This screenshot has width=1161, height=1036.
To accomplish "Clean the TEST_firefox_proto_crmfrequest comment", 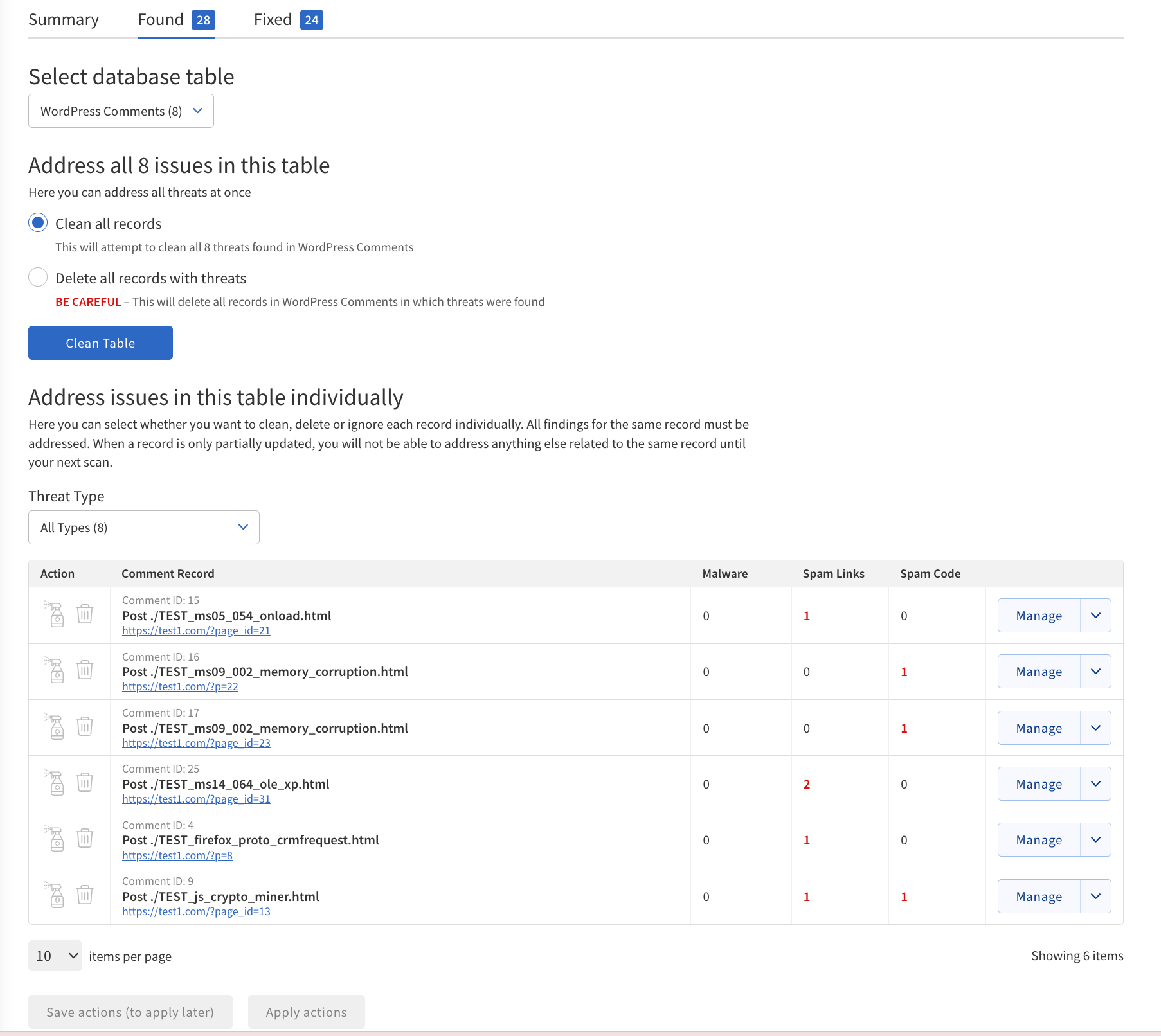I will (x=57, y=839).
